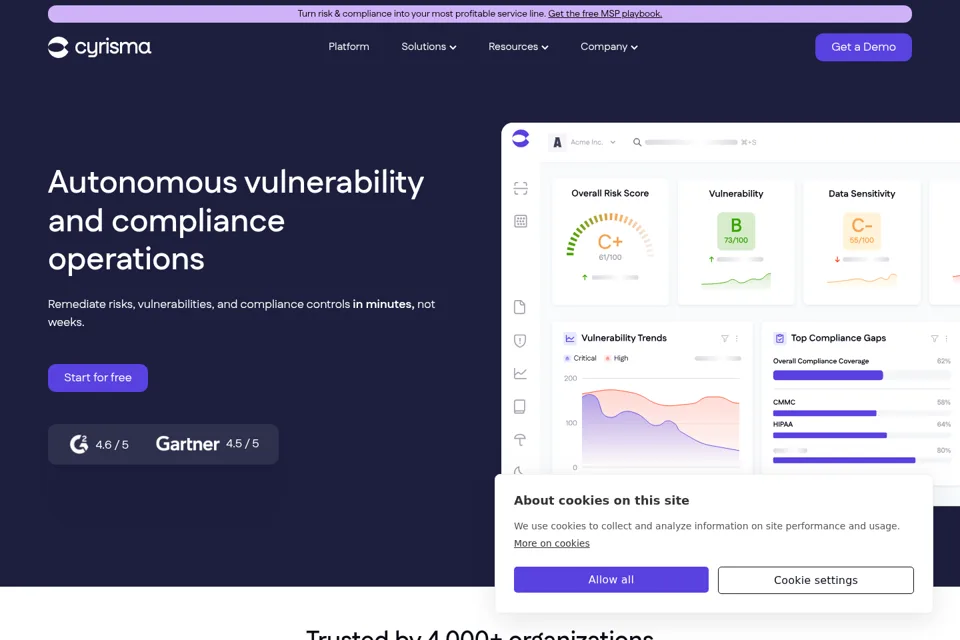This screenshot has height=640, width=960.
Task: Click the 'Autonomous vulnerability and compliance operations' headline
Action: 236,220
